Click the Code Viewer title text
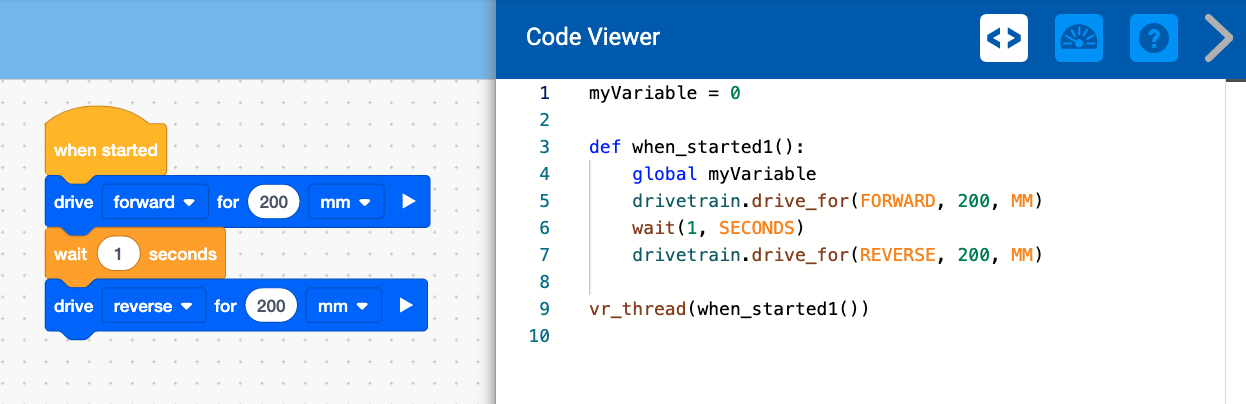Image resolution: width=1246 pixels, height=404 pixels. 593,38
